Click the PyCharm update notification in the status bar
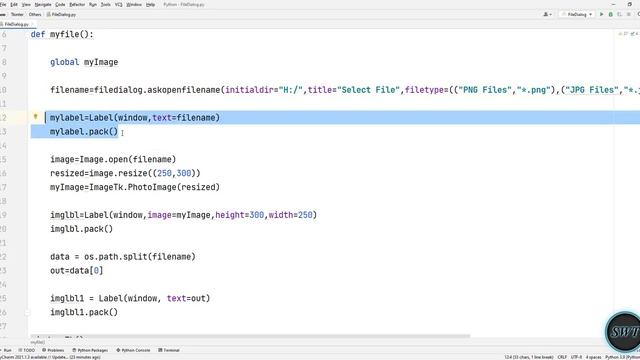Screen dimensions: 640x360 click(x=51, y=357)
